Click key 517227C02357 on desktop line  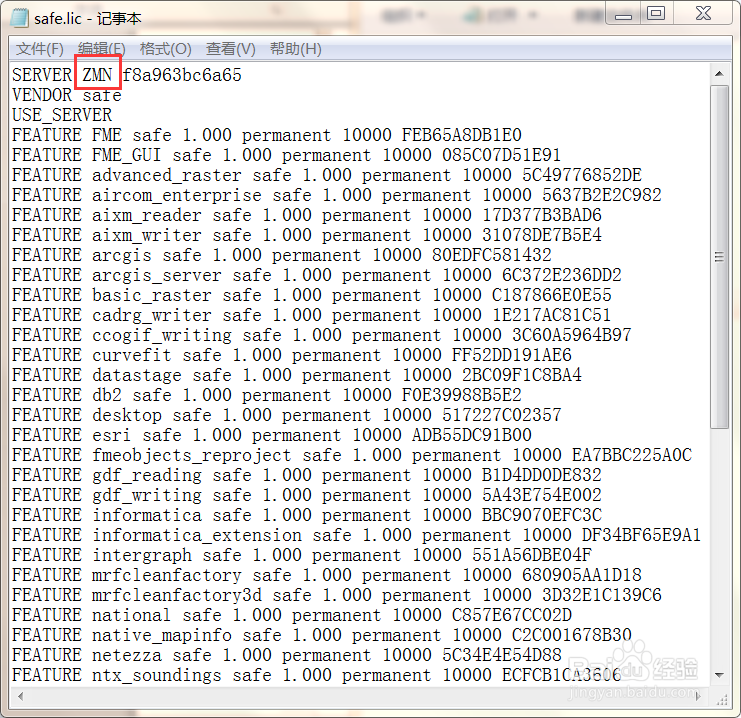click(x=501, y=415)
